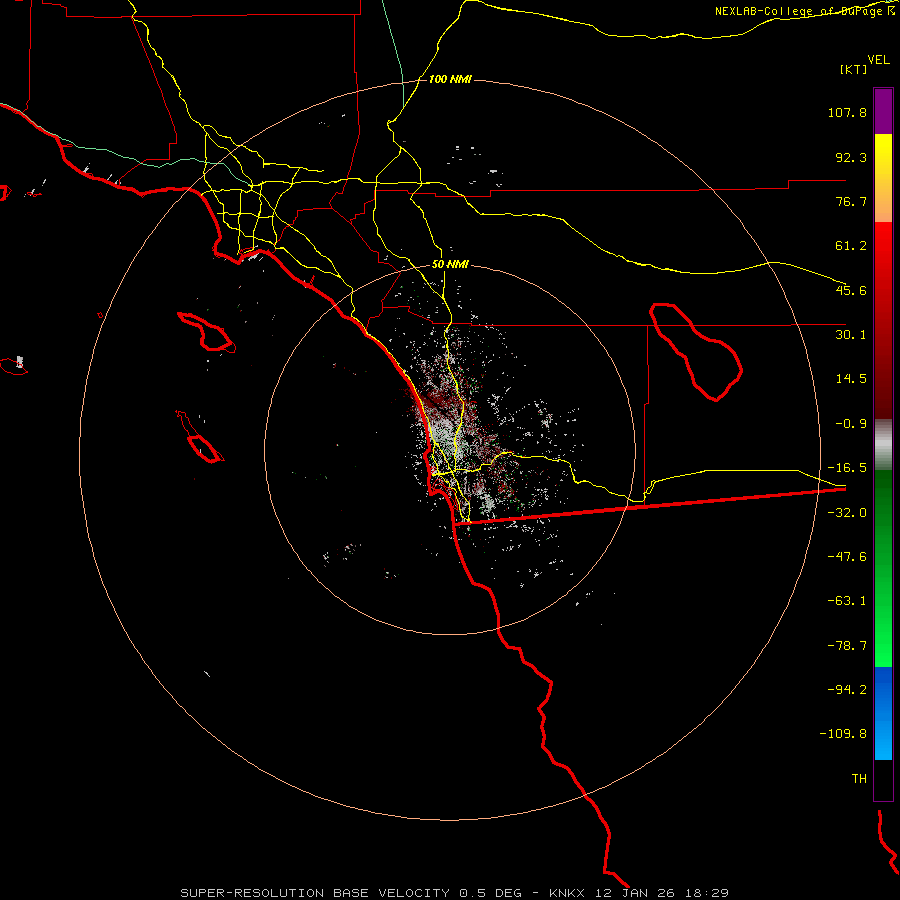This screenshot has height=900, width=900.
Task: Click the 45.6 scale value
Action: pos(851,290)
